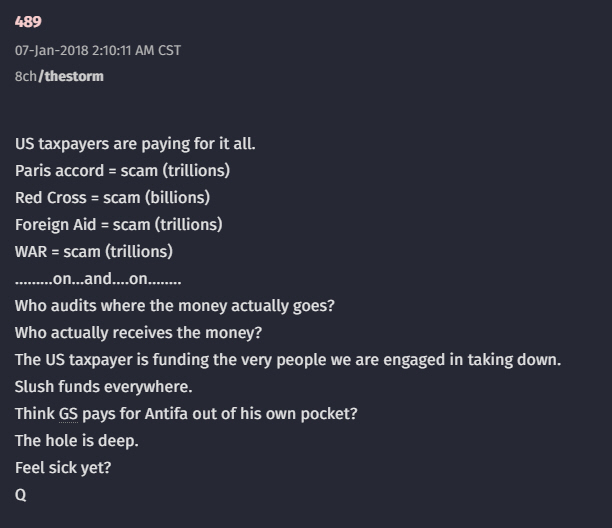Click the "Feel sick yet?" line
Viewport: 612px width, 528px height.
tap(63, 467)
